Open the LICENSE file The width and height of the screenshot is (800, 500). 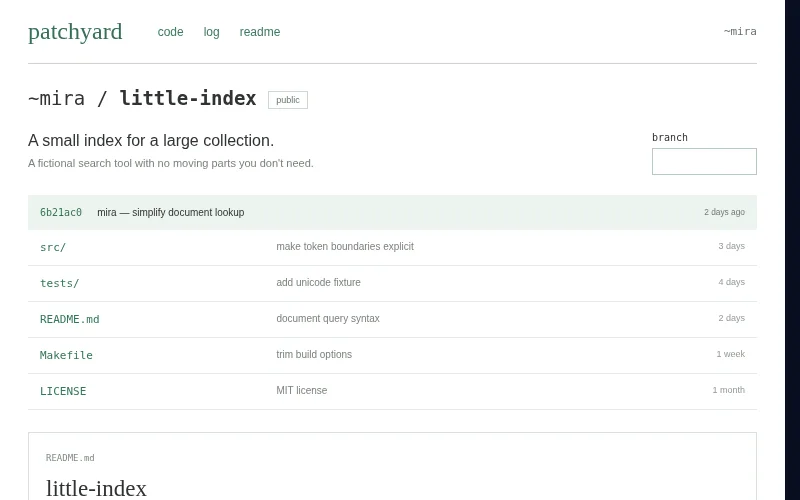(x=63, y=391)
